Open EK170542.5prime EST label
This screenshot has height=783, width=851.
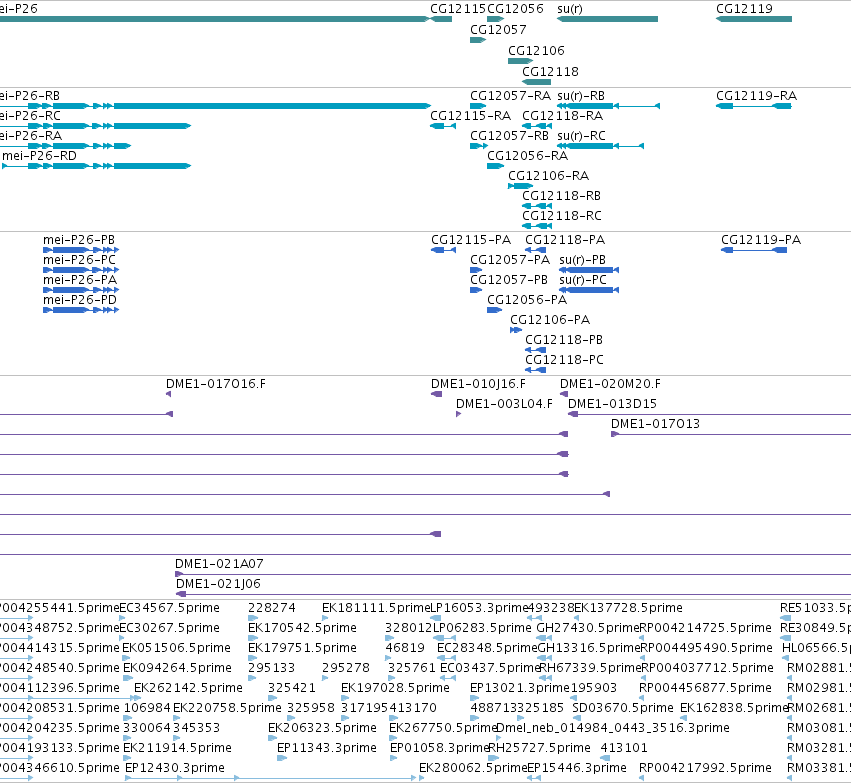click(302, 628)
